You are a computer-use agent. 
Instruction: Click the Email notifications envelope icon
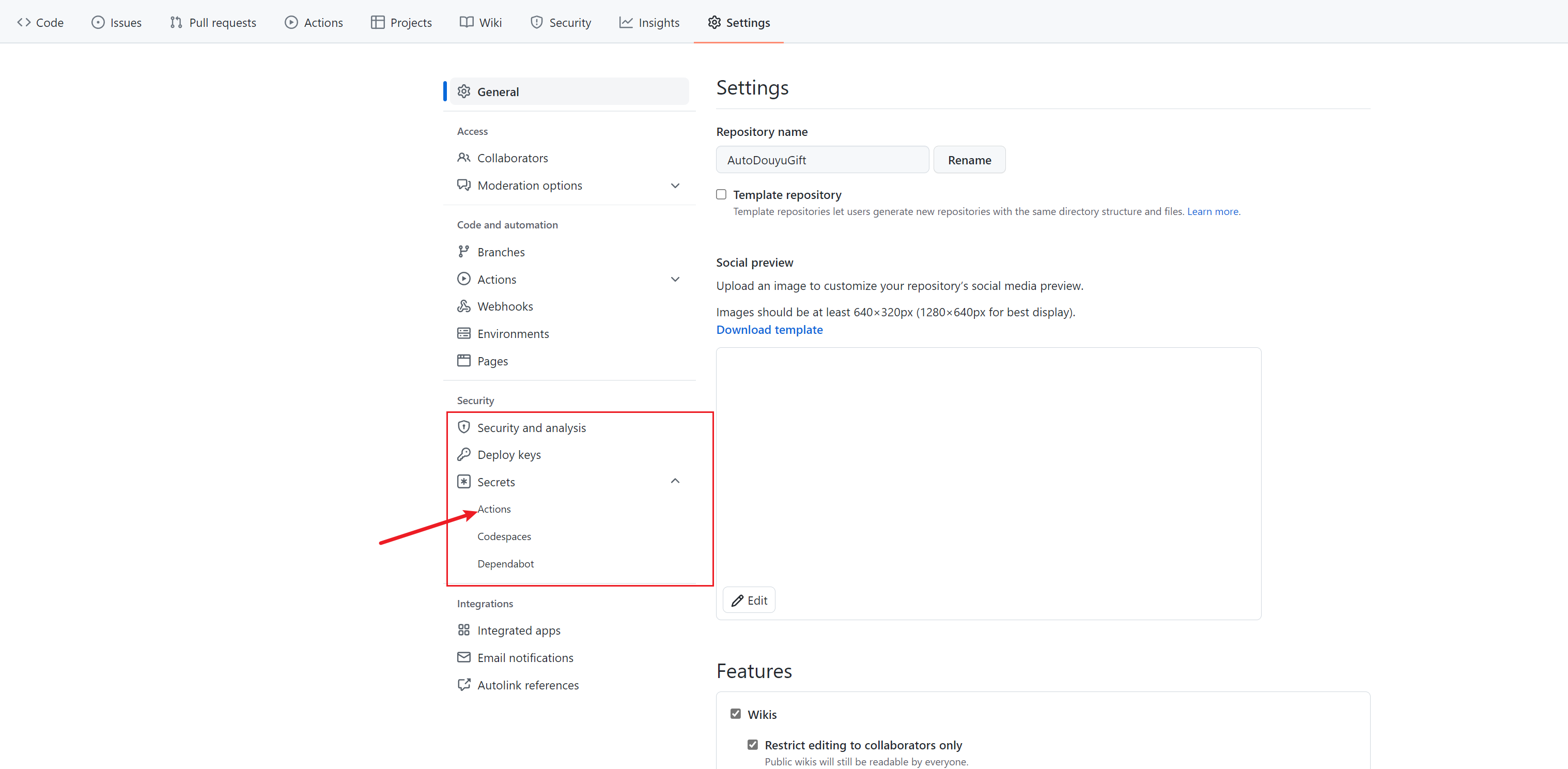(464, 657)
